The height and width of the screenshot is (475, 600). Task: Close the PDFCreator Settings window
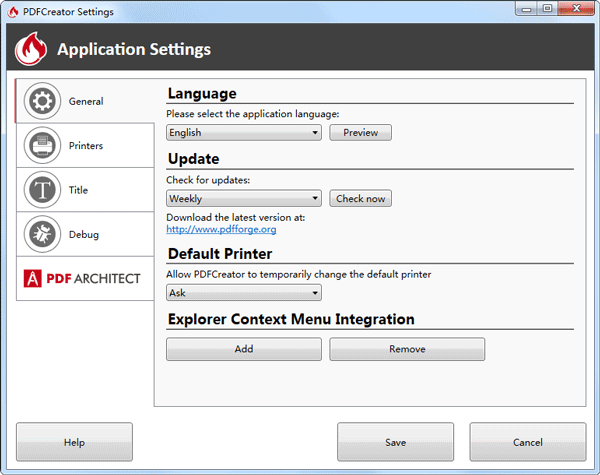pyautogui.click(x=576, y=8)
